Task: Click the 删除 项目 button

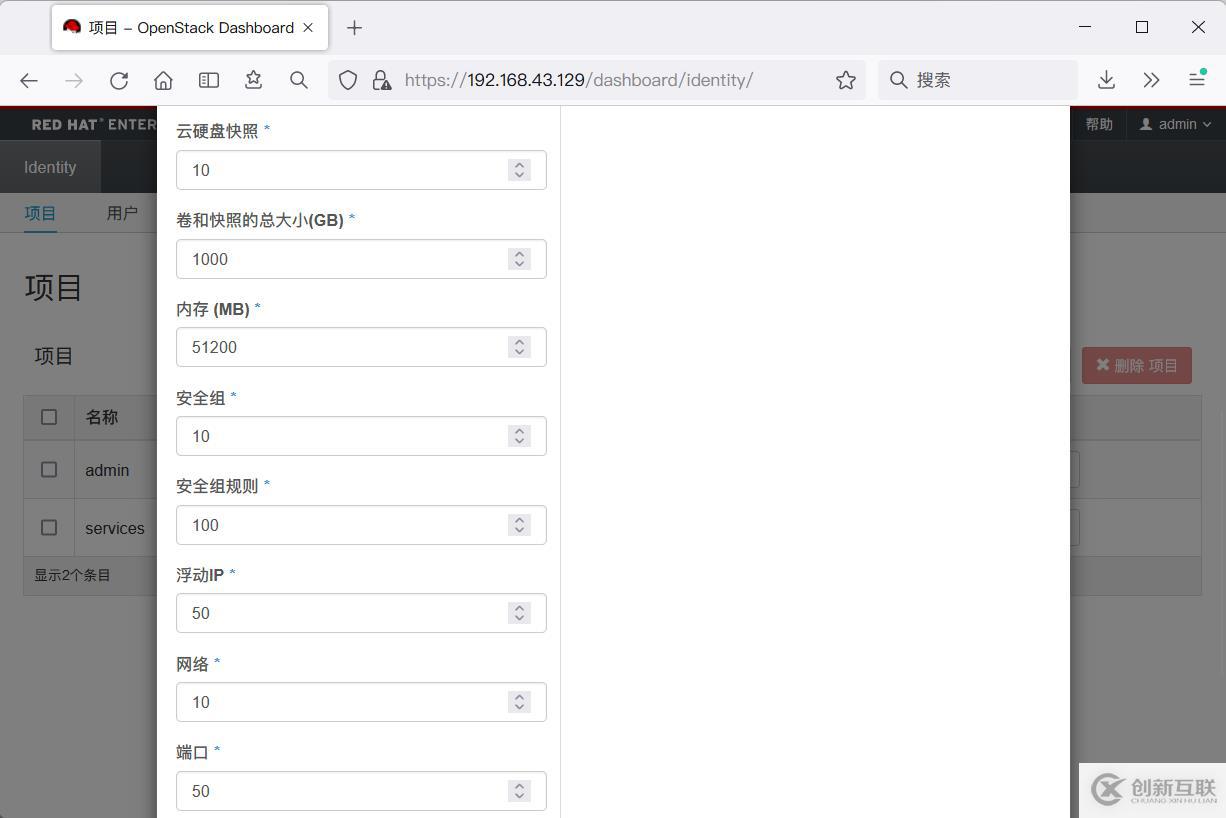Action: (1137, 365)
